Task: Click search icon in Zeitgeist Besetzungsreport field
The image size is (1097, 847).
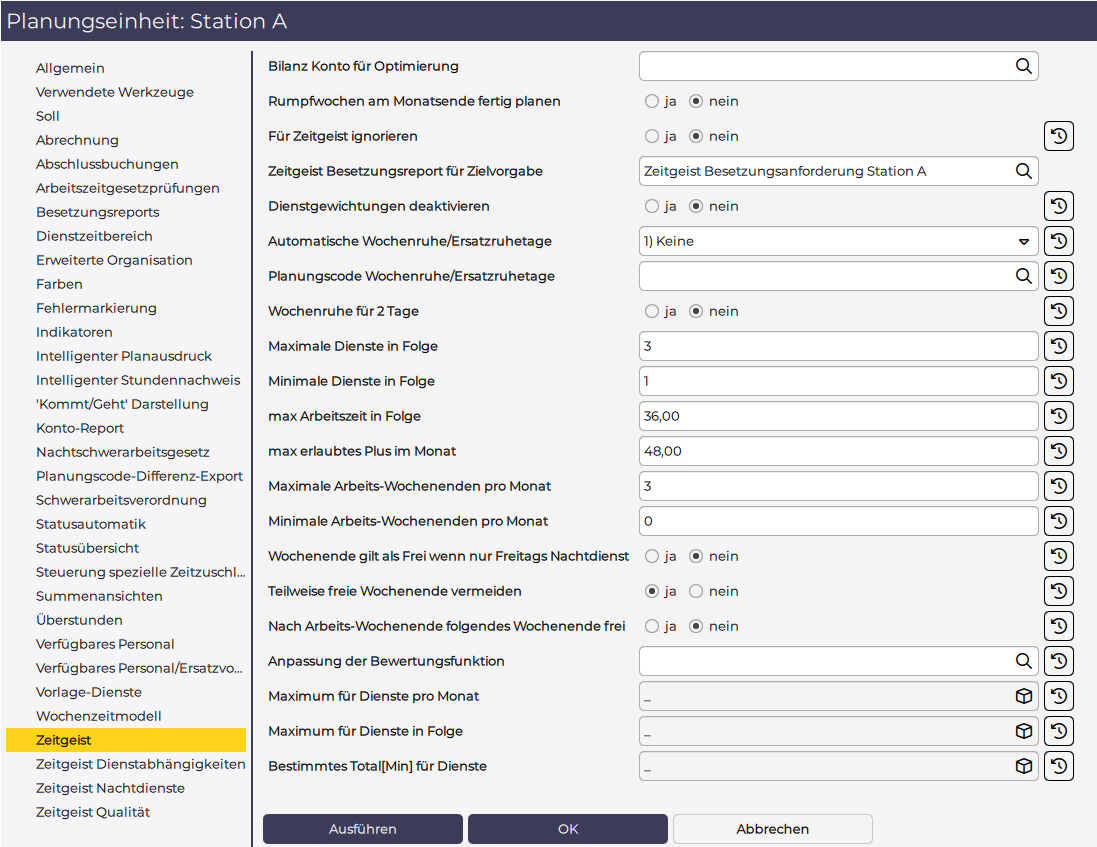Action: pos(1023,171)
